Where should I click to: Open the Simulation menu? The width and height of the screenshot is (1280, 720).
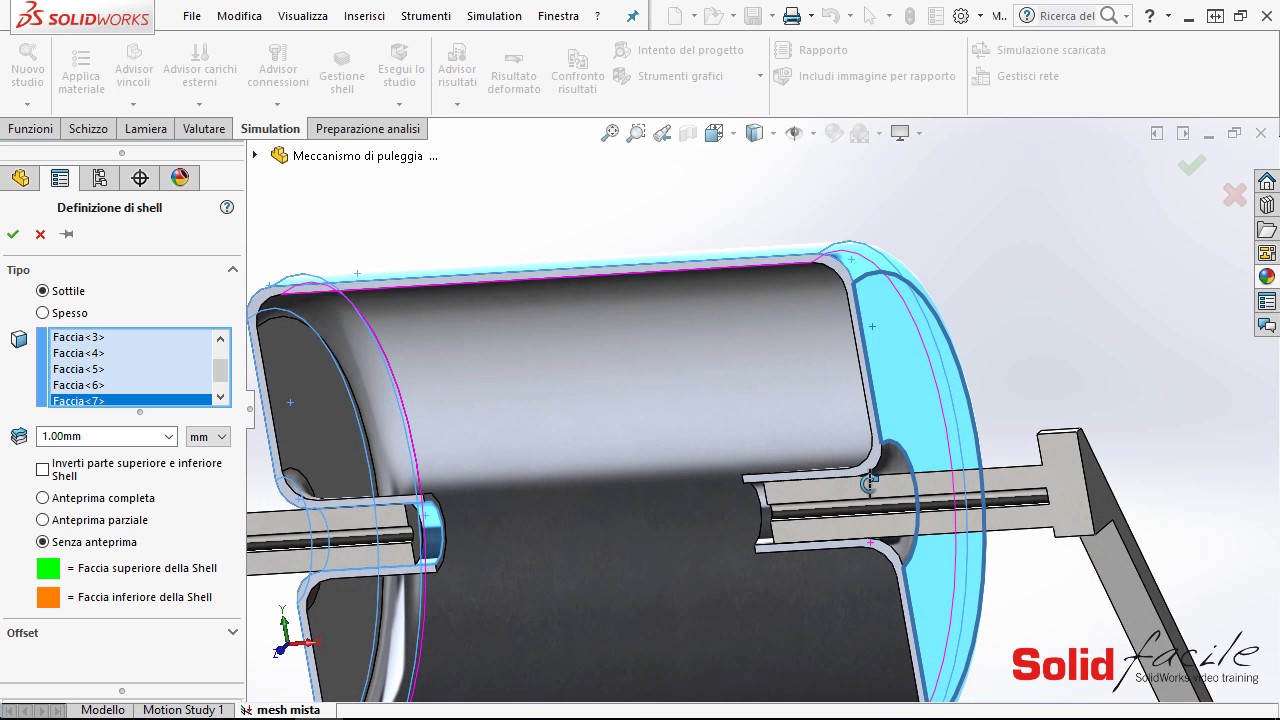click(x=494, y=16)
